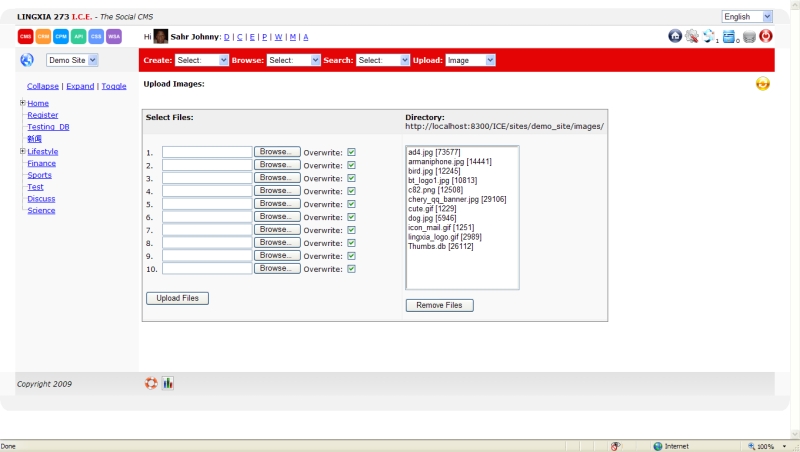Screen dimensions: 800x452
Task: Open the Testing_DB tree link
Action: click(x=48, y=127)
